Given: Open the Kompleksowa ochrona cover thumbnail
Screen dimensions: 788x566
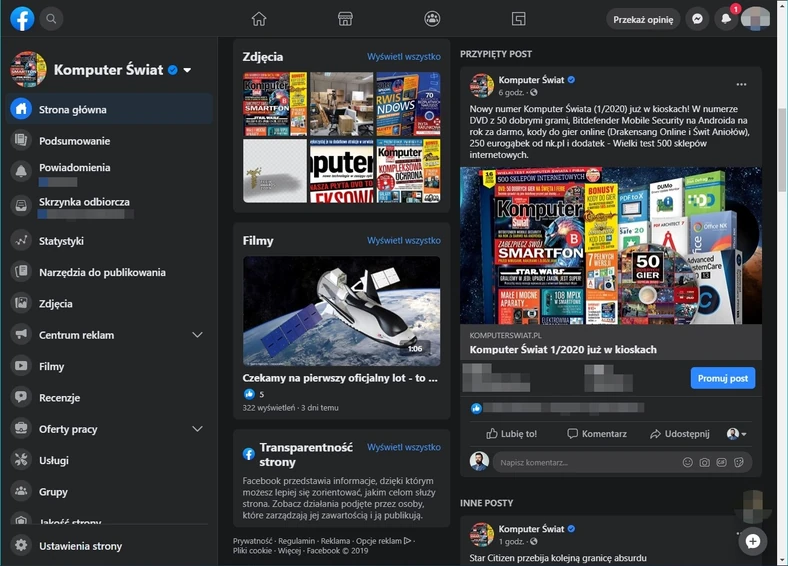Looking at the screenshot, I should pyautogui.click(x=409, y=171).
